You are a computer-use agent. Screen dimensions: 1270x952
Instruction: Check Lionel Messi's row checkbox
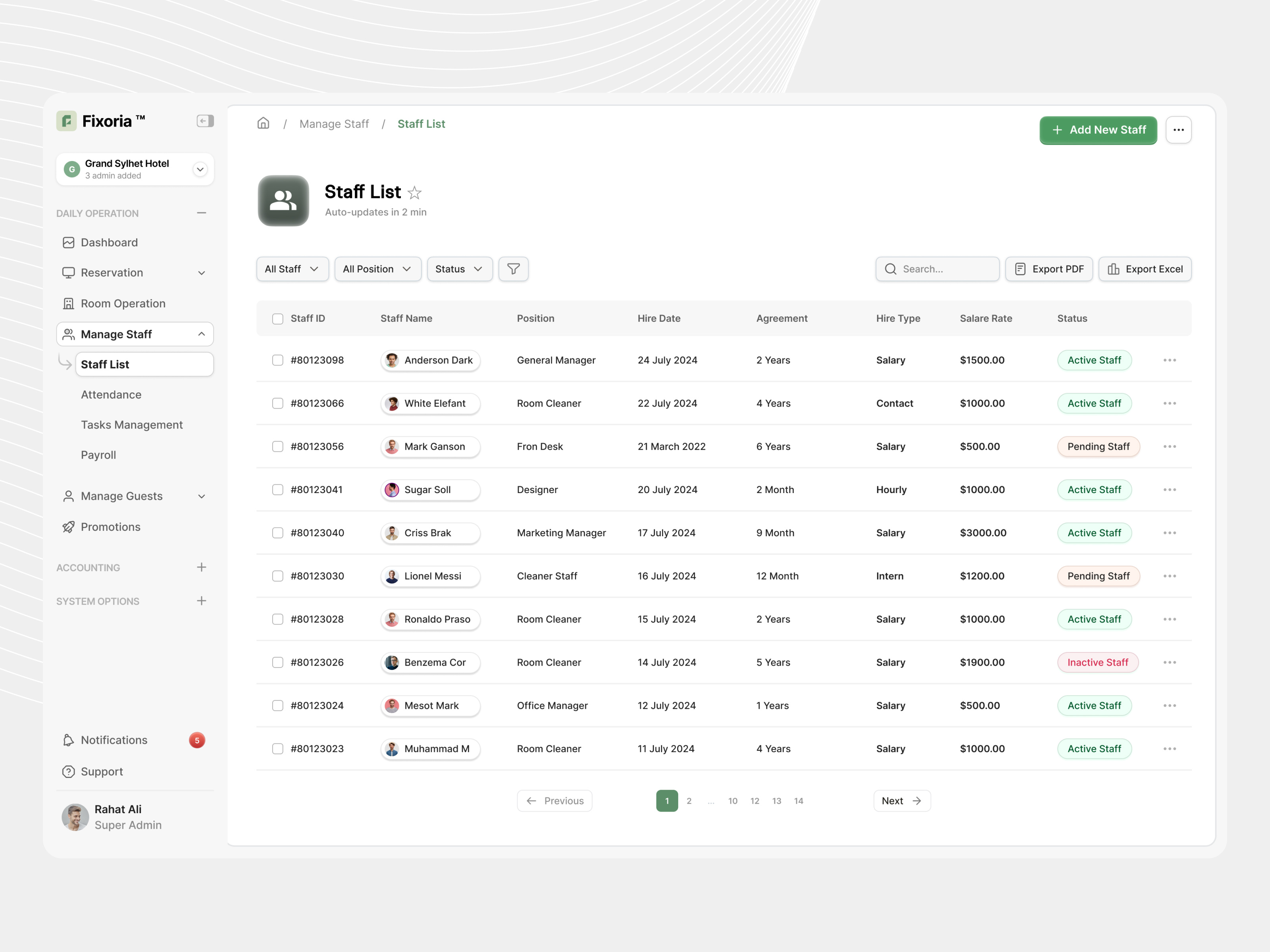[x=277, y=576]
